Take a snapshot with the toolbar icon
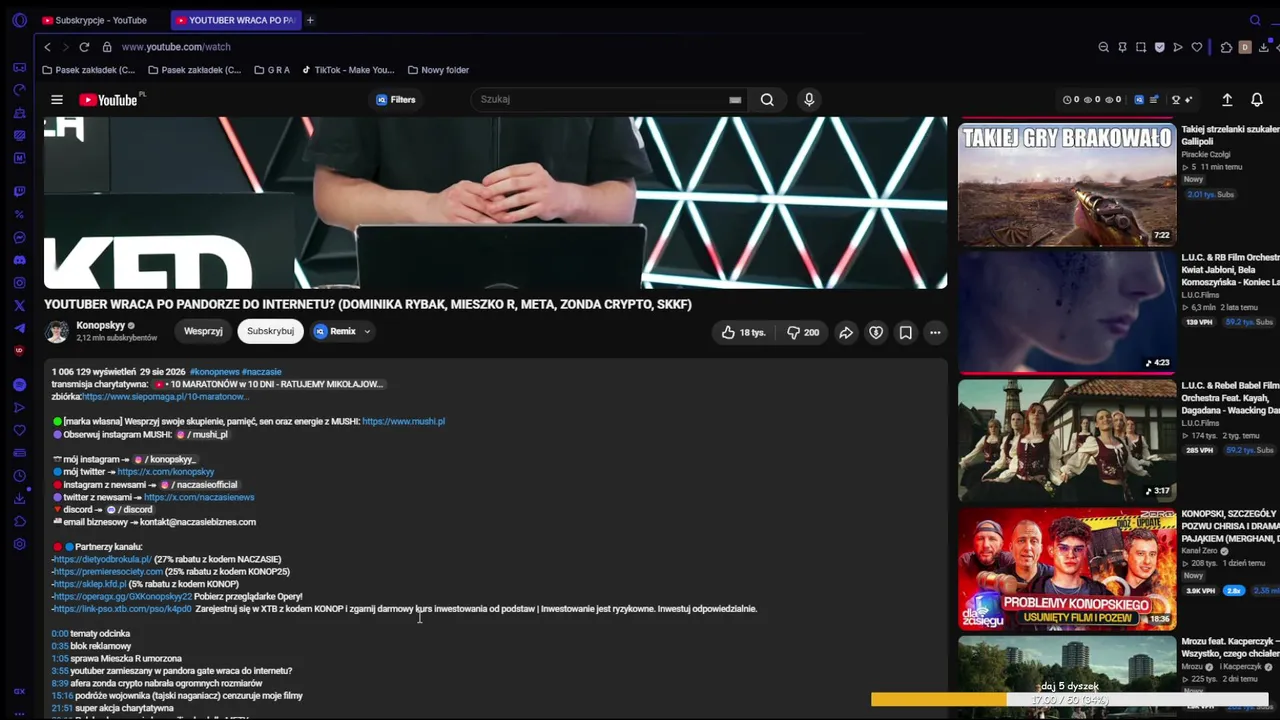The image size is (1280, 720). 1141,47
